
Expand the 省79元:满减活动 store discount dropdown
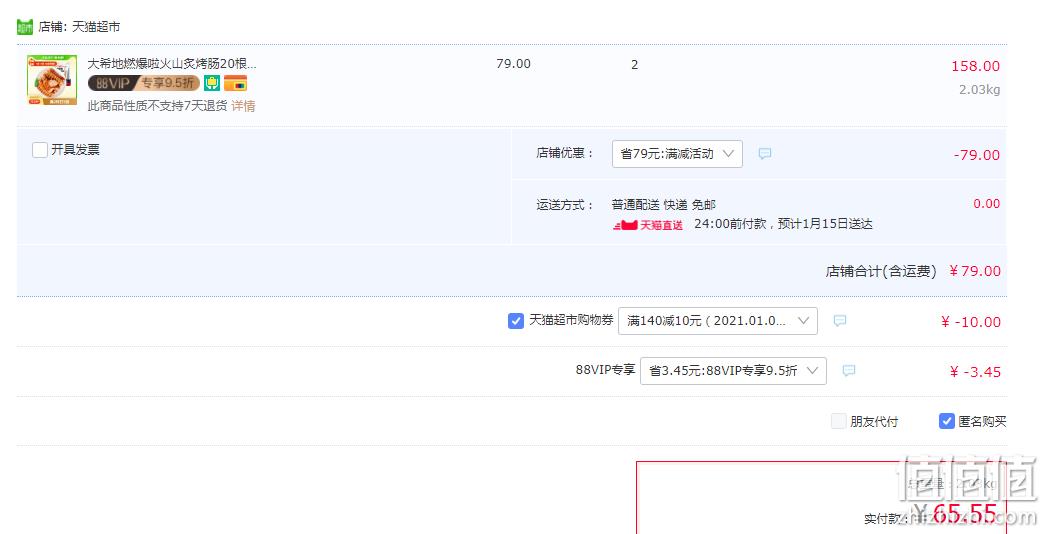(677, 154)
